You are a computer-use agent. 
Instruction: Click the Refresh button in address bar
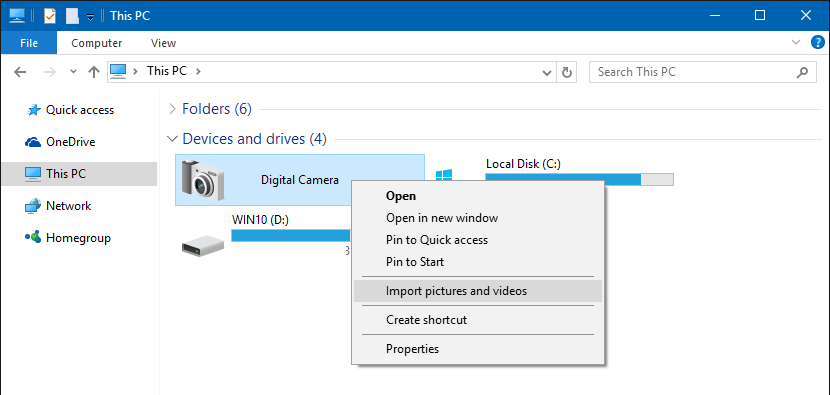(566, 72)
